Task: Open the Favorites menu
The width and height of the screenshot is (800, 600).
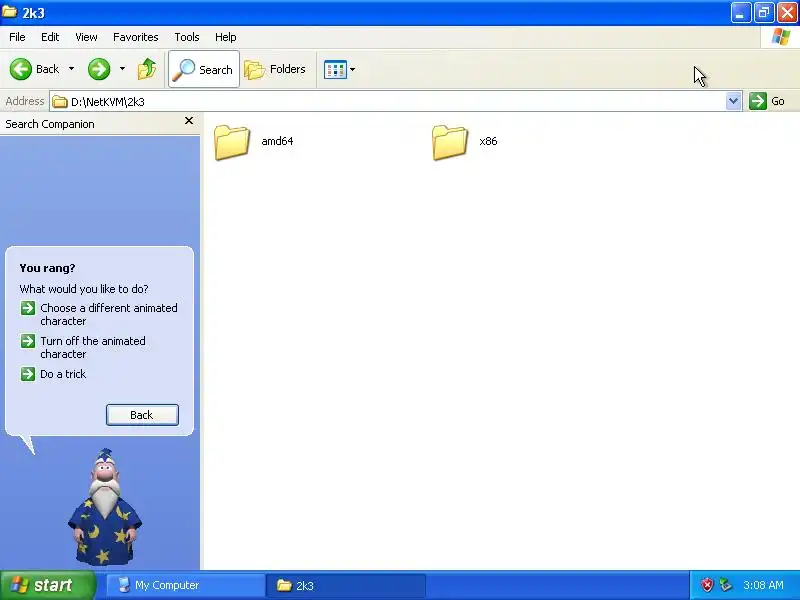Action: tap(136, 37)
